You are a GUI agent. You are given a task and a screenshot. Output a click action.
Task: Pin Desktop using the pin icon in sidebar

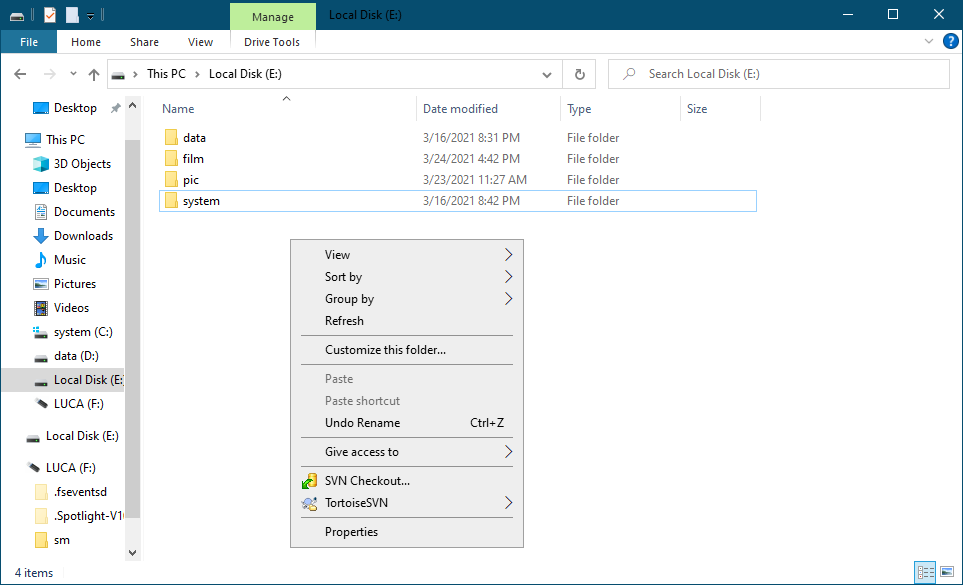click(116, 107)
